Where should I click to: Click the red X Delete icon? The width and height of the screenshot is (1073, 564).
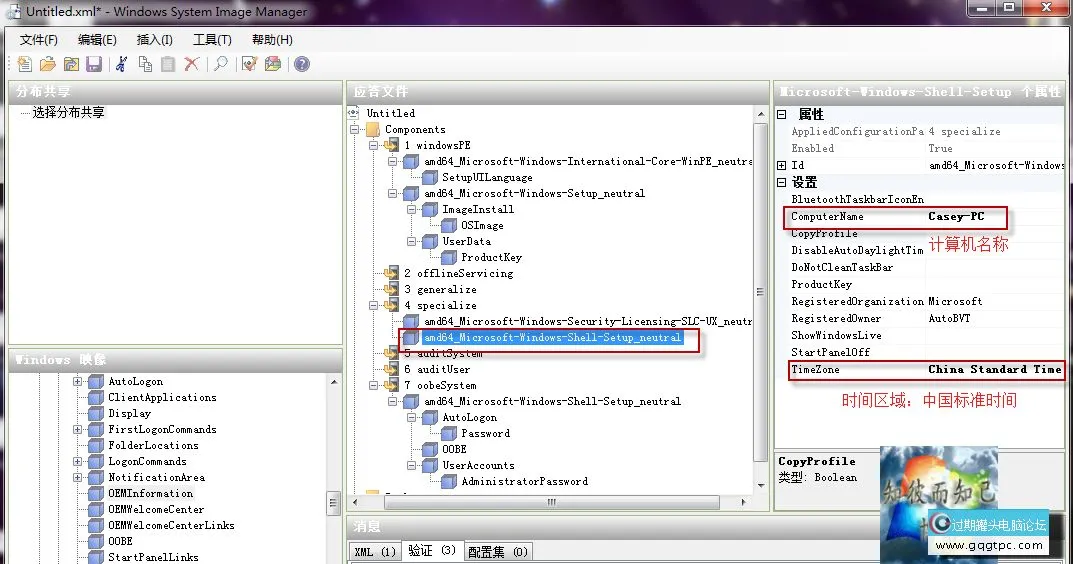point(192,64)
